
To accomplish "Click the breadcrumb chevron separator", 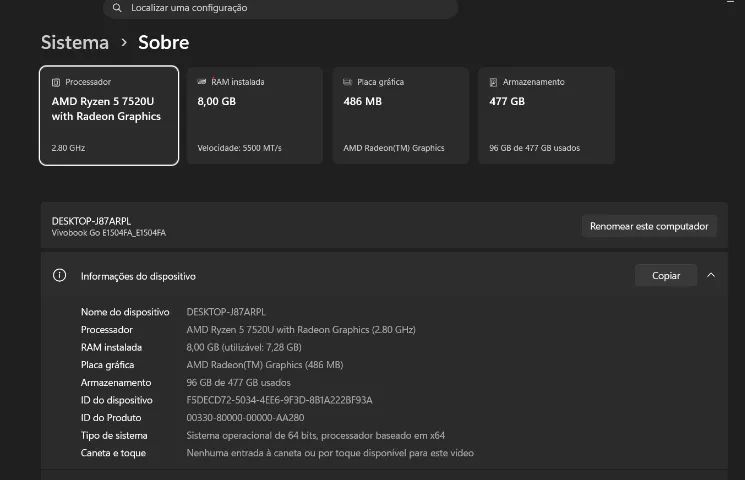I will tap(124, 42).
